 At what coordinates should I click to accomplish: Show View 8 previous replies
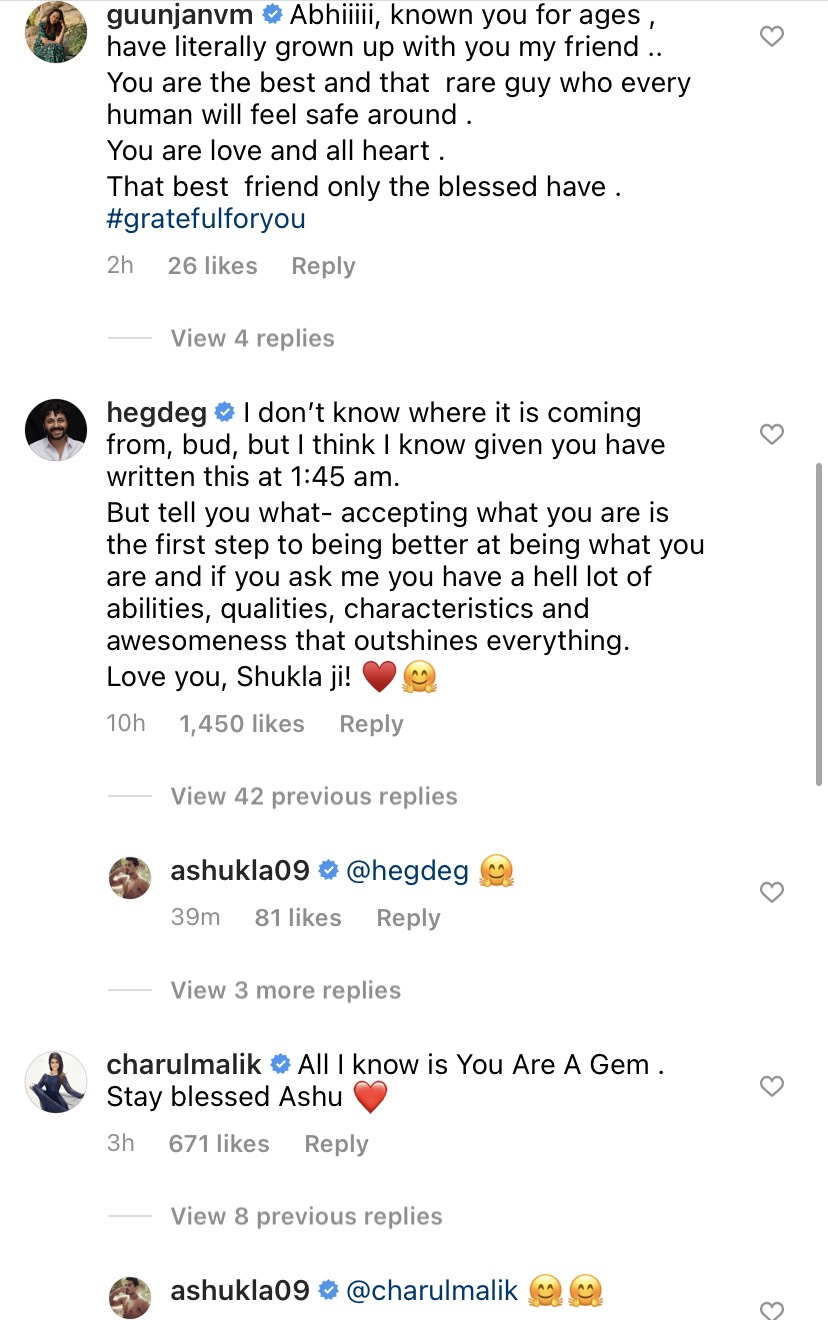click(x=306, y=1216)
